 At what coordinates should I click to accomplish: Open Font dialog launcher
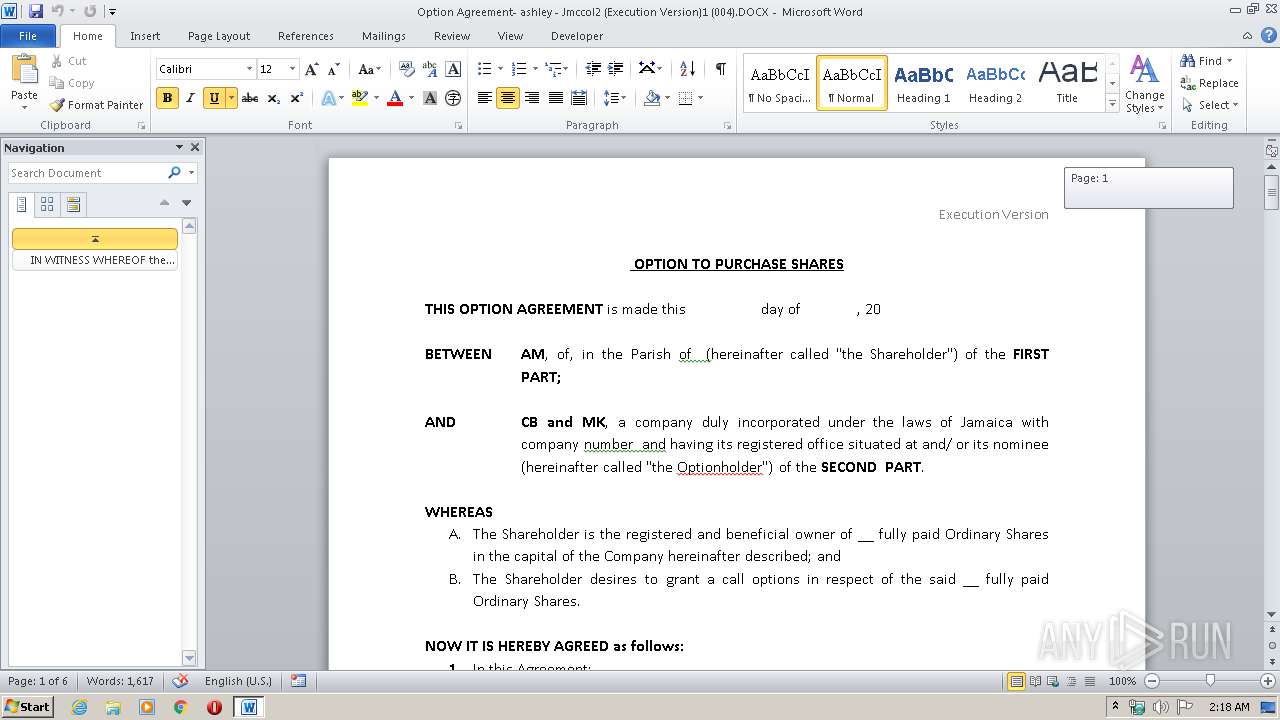click(x=459, y=126)
